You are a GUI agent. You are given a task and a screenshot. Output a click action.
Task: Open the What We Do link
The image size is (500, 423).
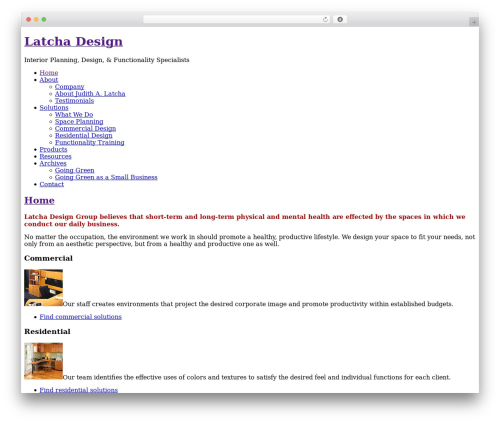tap(74, 115)
